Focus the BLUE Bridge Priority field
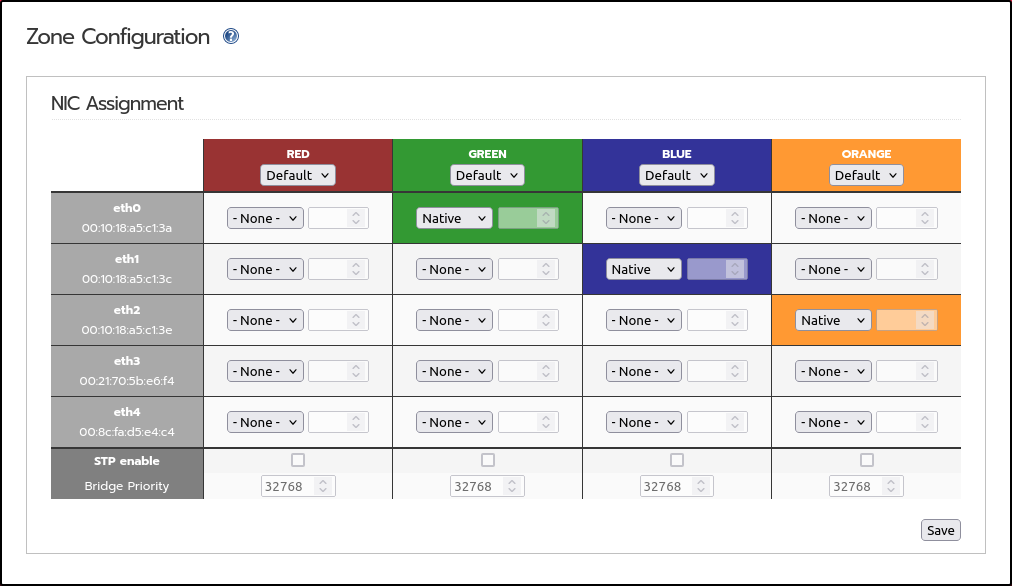 [676, 486]
